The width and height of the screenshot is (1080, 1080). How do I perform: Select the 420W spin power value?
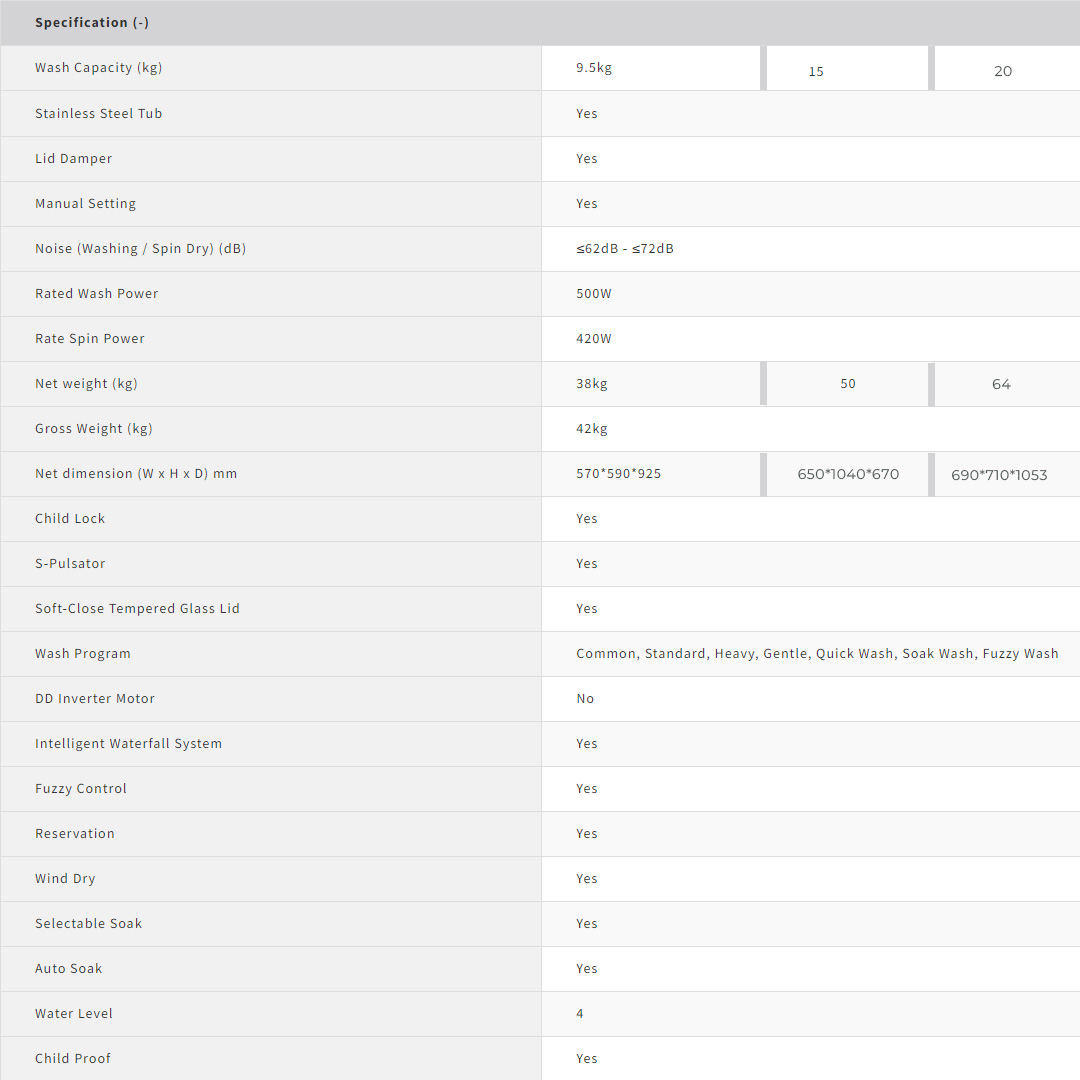(x=594, y=339)
